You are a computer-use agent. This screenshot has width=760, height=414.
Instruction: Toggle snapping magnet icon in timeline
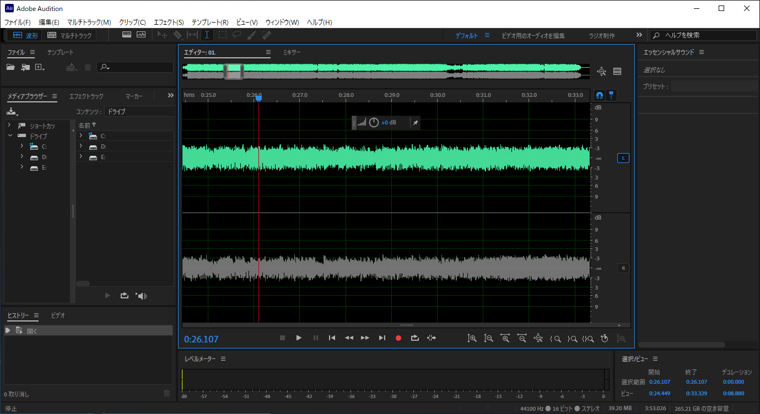tap(600, 95)
